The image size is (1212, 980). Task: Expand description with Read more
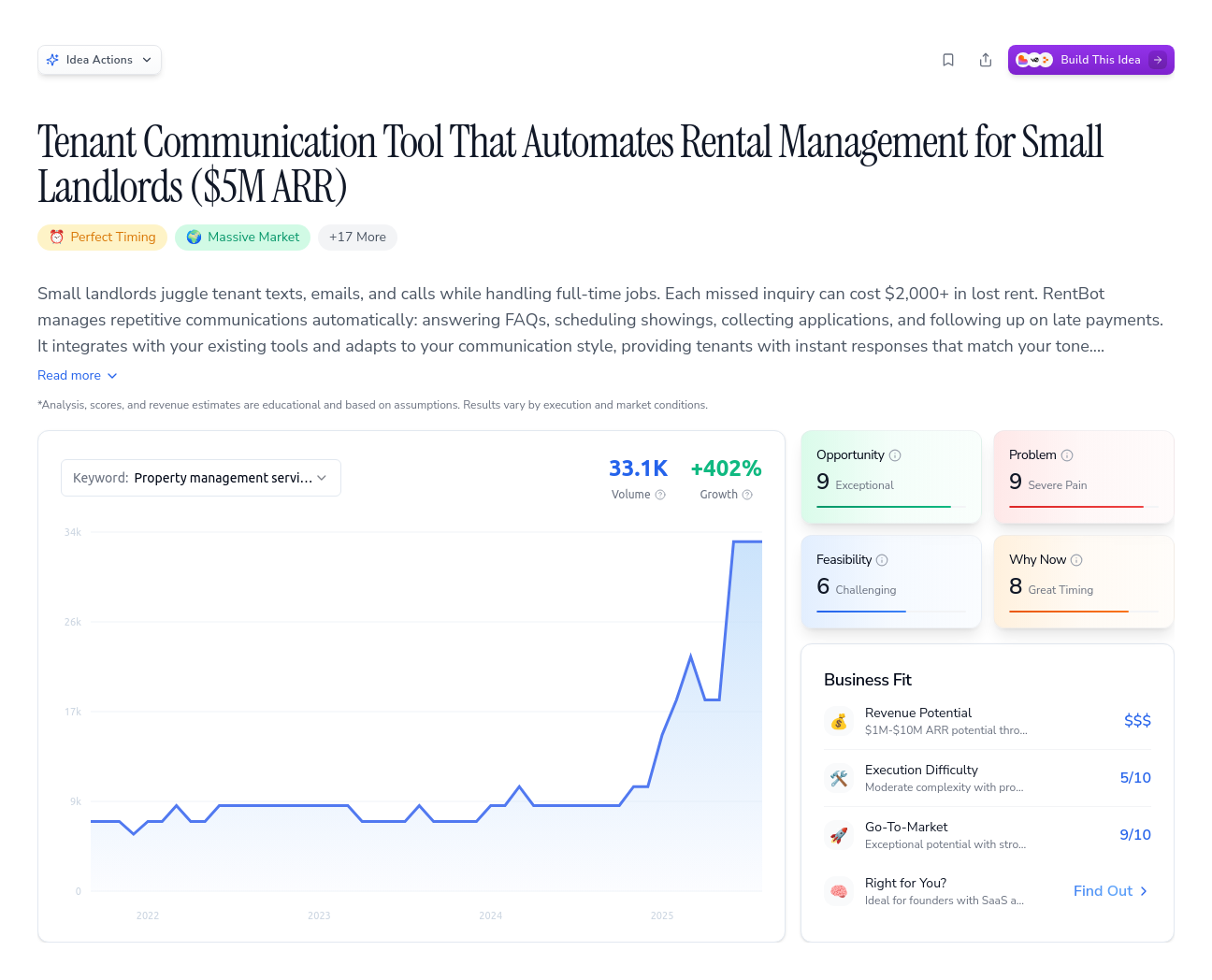click(x=78, y=375)
